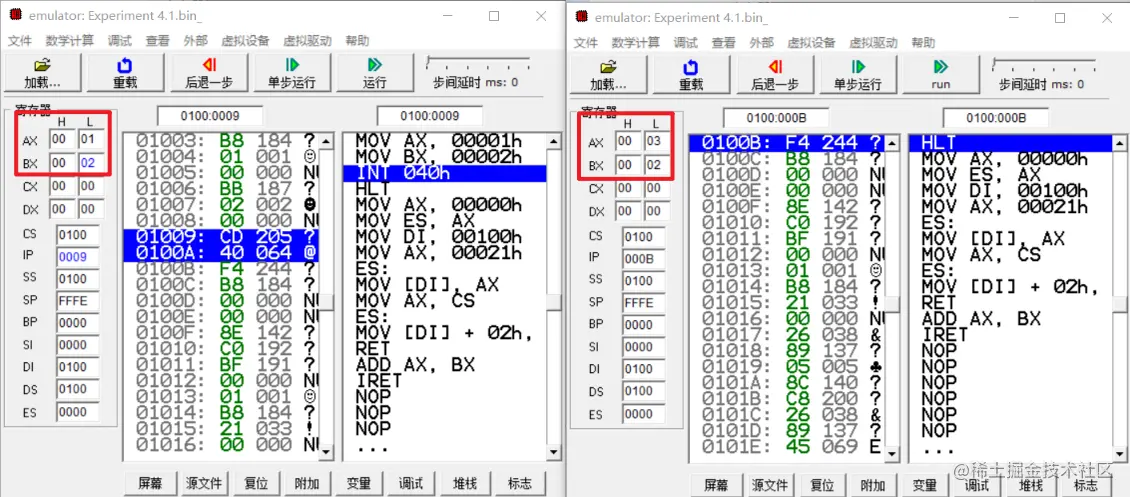The image size is (1130, 497).
Task: Select highlighted HLT line in right disassembly
Action: 1010,143
